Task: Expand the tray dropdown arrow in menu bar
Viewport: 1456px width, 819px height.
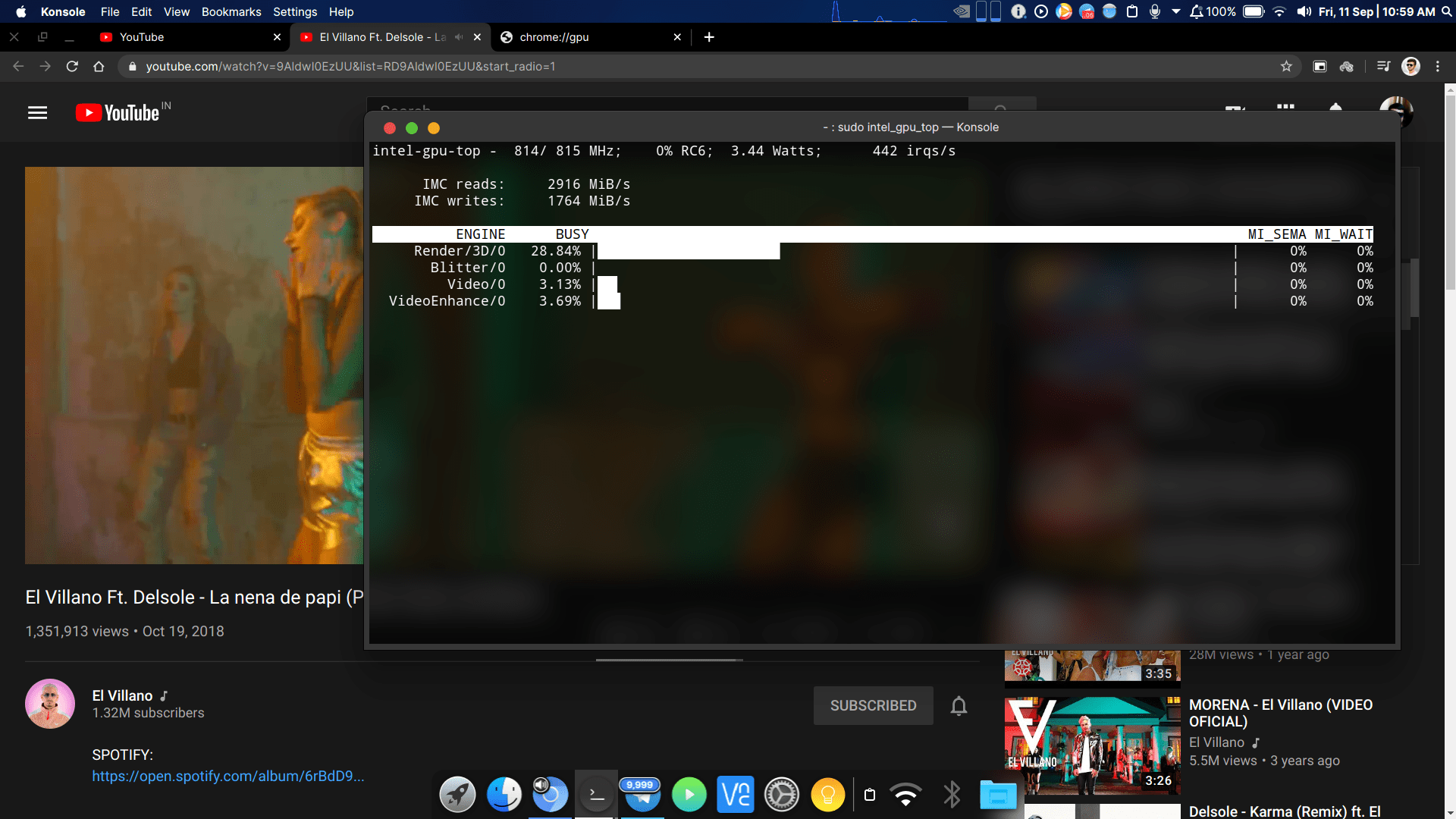Action: 1175,11
